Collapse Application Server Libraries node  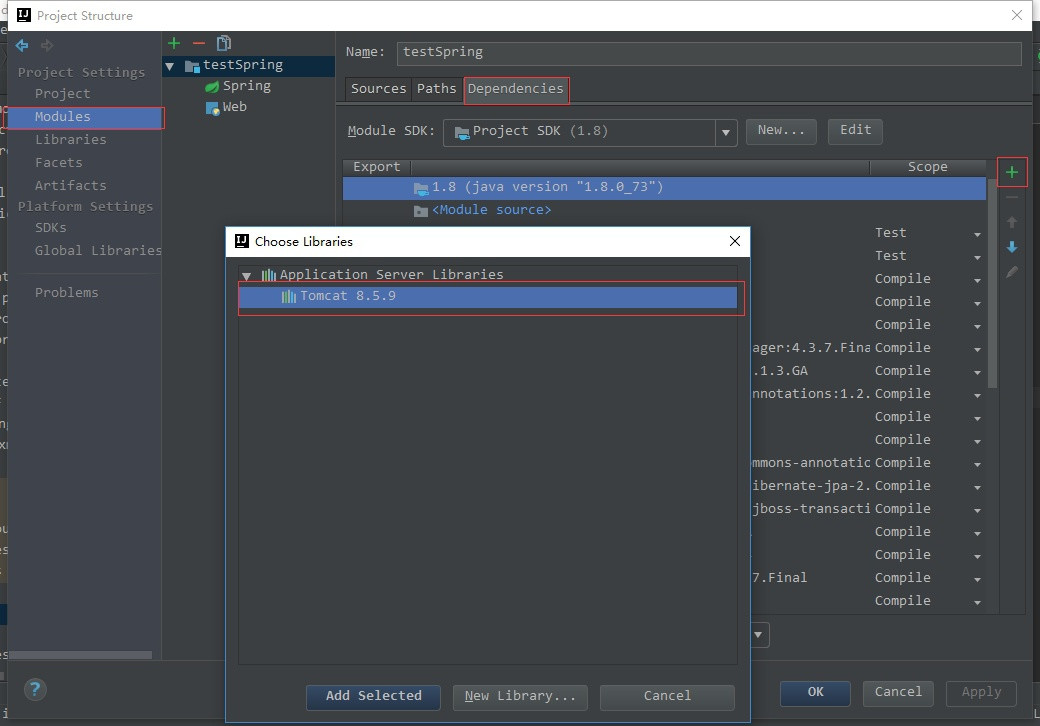click(247, 276)
